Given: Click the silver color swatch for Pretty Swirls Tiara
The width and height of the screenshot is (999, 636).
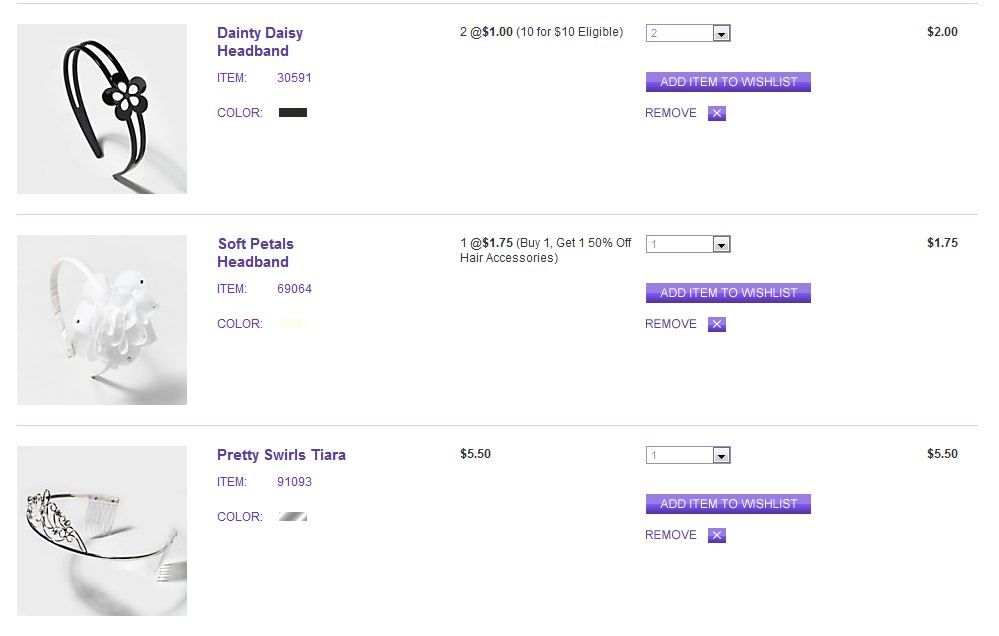Looking at the screenshot, I should point(293,517).
